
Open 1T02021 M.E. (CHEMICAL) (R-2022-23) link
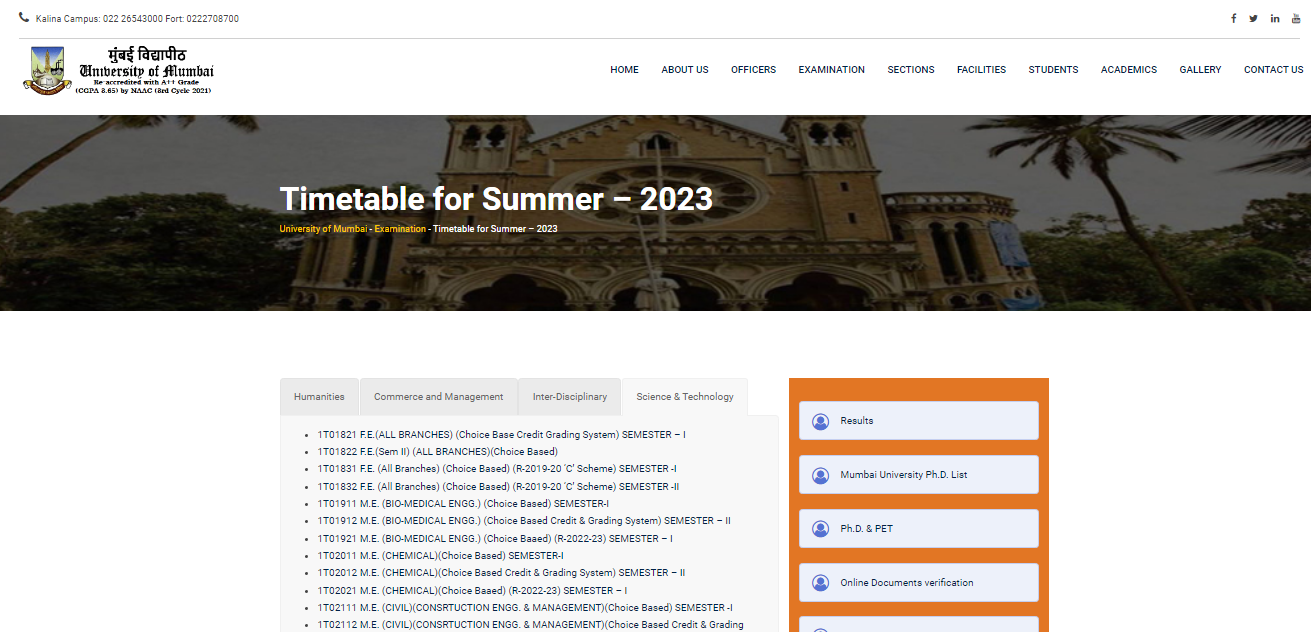pyautogui.click(x=472, y=591)
